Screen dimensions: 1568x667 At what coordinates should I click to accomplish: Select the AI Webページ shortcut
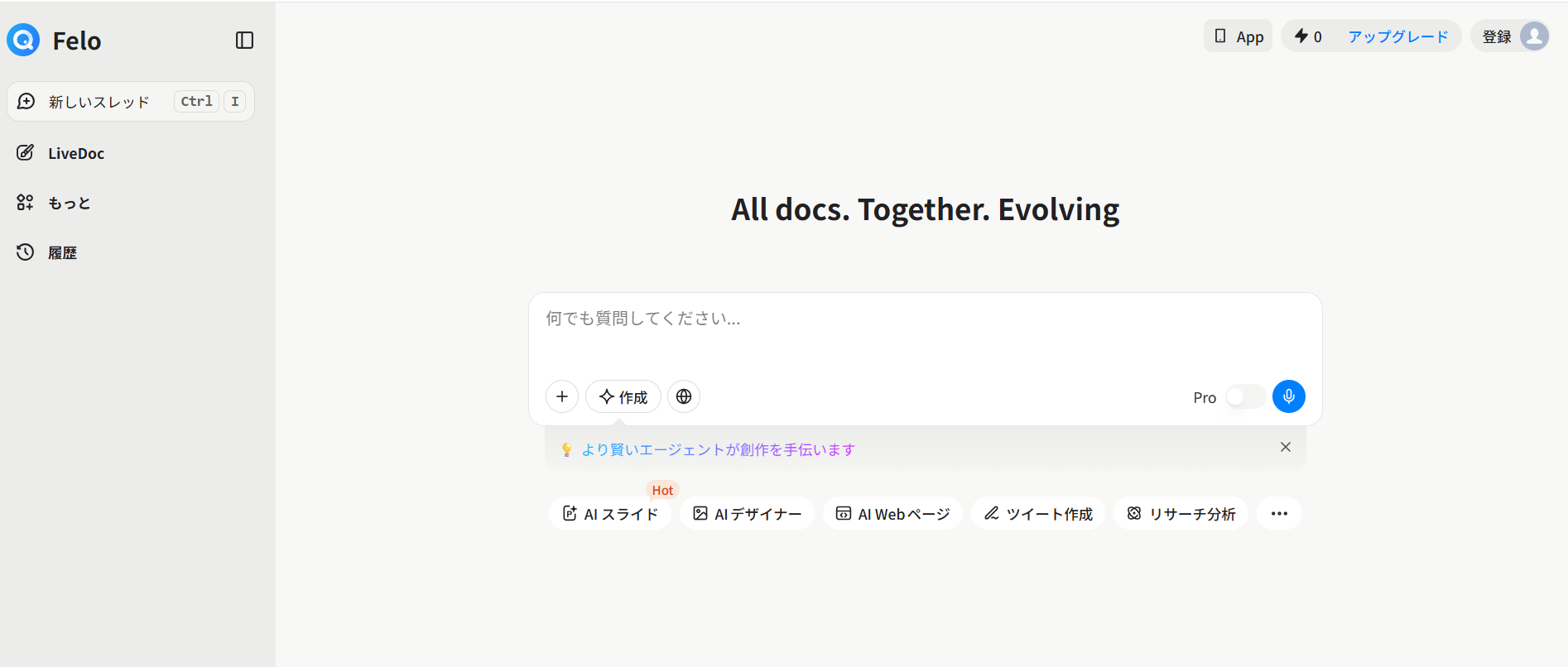892,514
